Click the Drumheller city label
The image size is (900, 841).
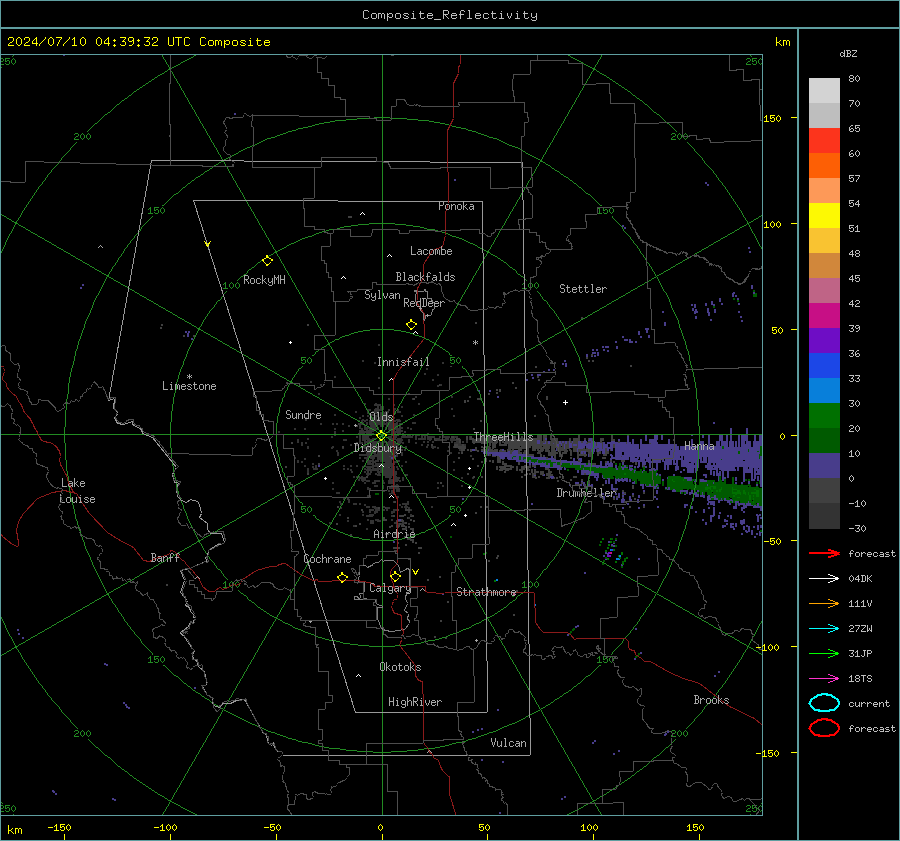tap(586, 493)
